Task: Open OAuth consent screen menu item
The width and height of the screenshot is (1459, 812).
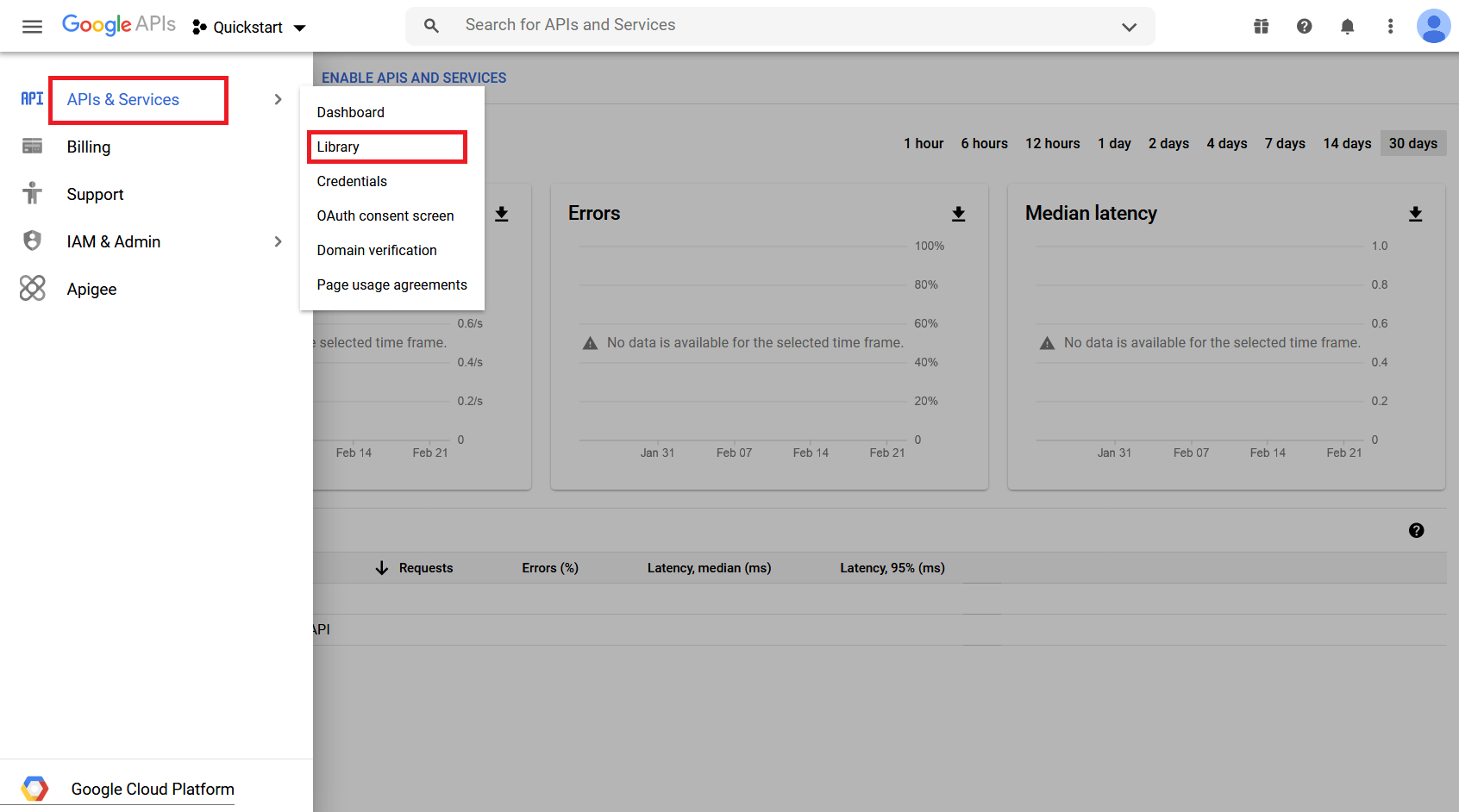Action: point(385,216)
